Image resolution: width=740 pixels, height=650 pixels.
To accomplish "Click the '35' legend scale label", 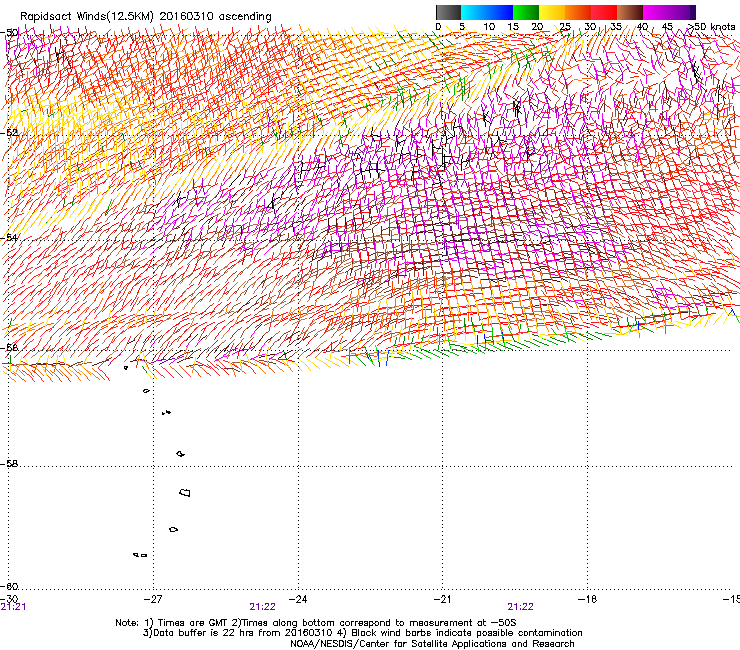I will coord(616,26).
